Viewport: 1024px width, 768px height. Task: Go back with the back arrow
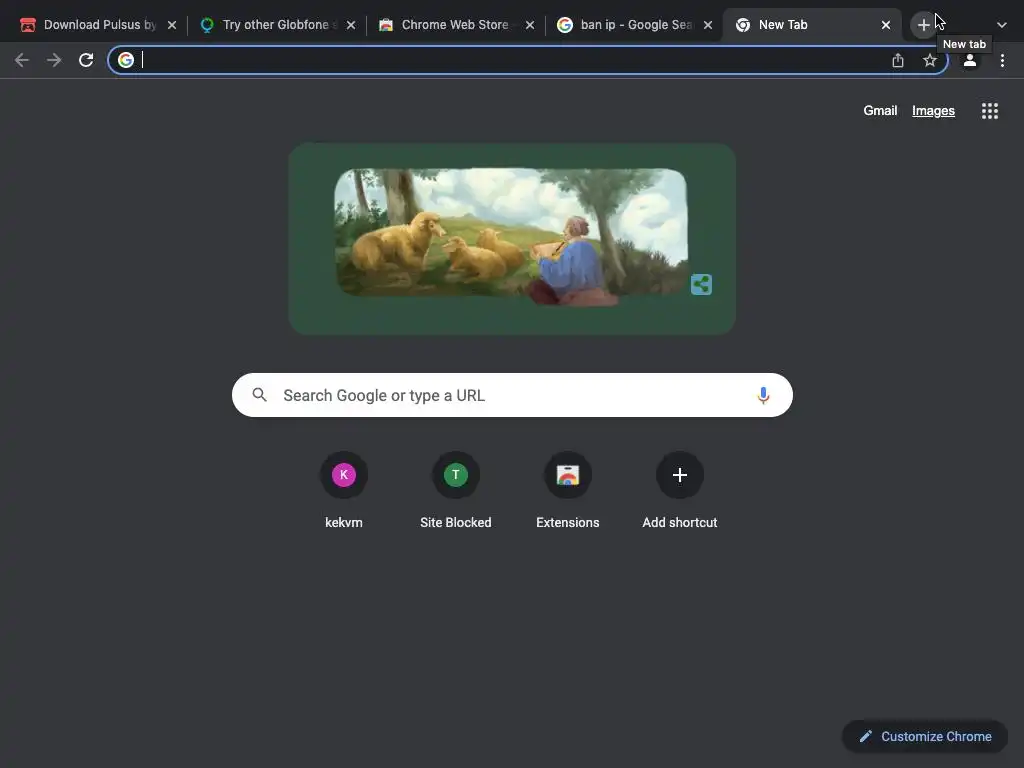[x=22, y=61]
